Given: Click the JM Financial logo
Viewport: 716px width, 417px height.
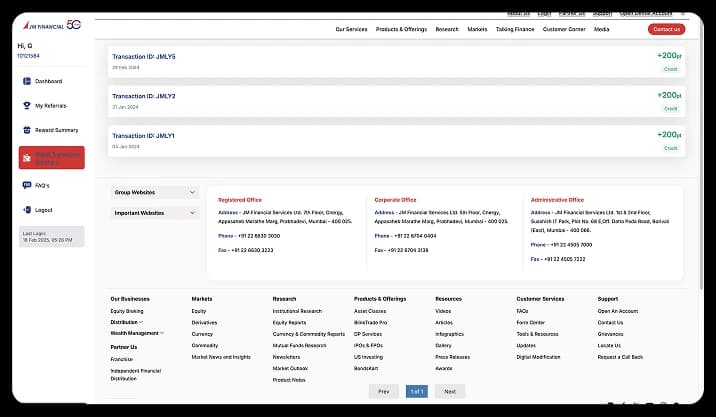Looking at the screenshot, I should click(x=52, y=25).
